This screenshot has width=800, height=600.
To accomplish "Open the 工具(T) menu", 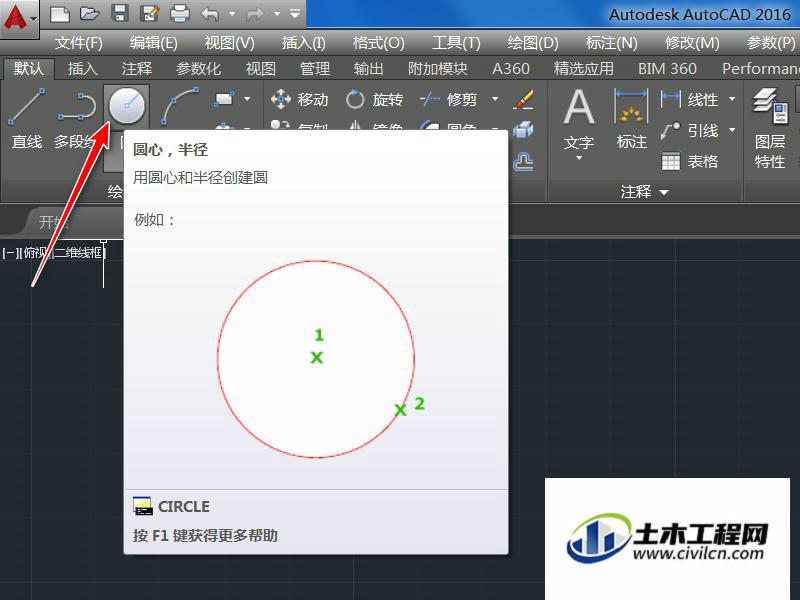I will 456,43.
